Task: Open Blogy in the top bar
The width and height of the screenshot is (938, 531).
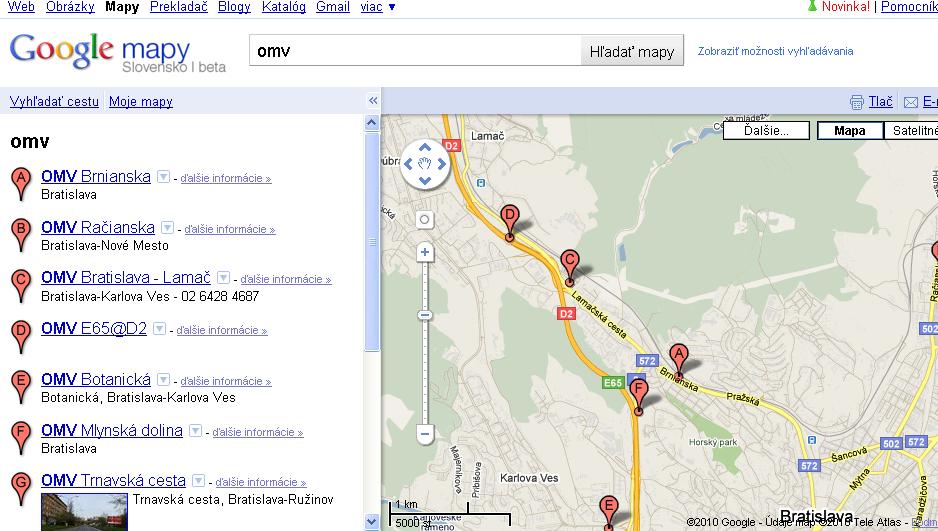Action: (x=234, y=7)
